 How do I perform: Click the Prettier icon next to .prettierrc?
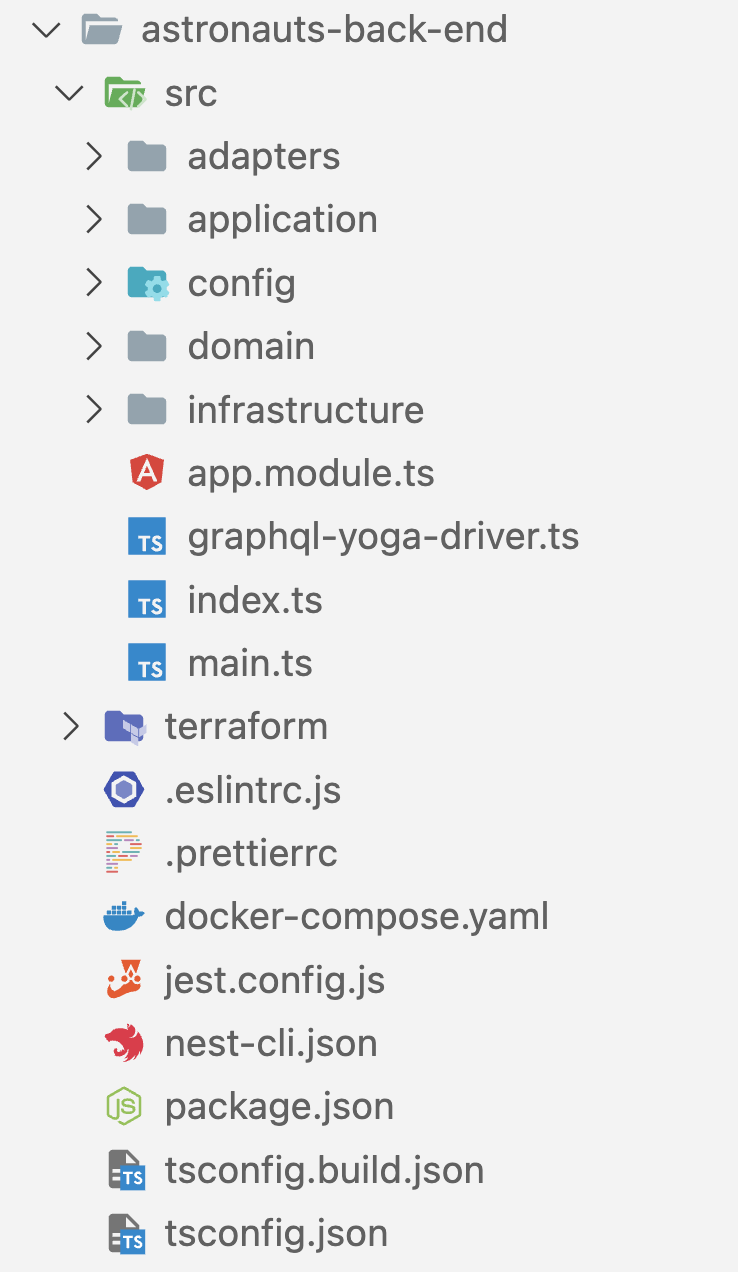click(124, 853)
